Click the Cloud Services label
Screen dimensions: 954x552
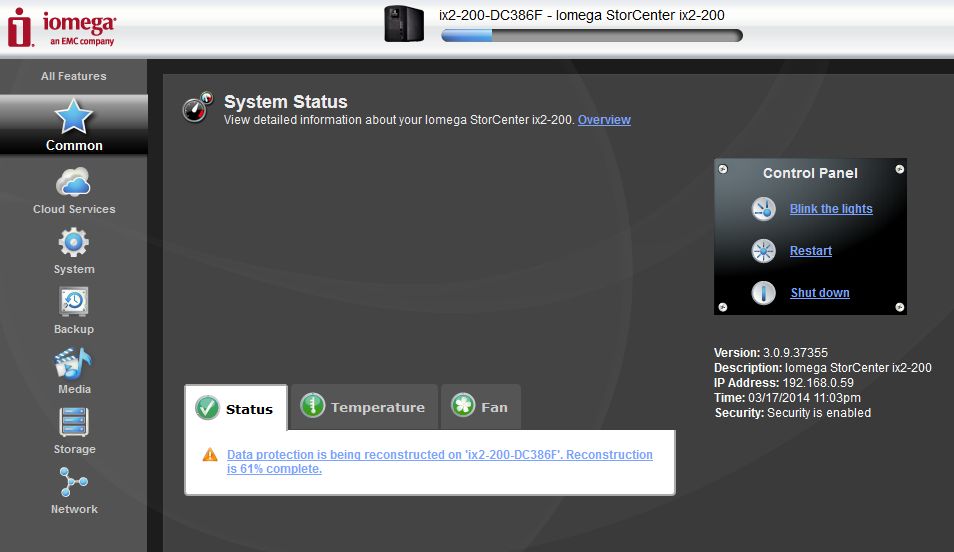pyautogui.click(x=74, y=209)
